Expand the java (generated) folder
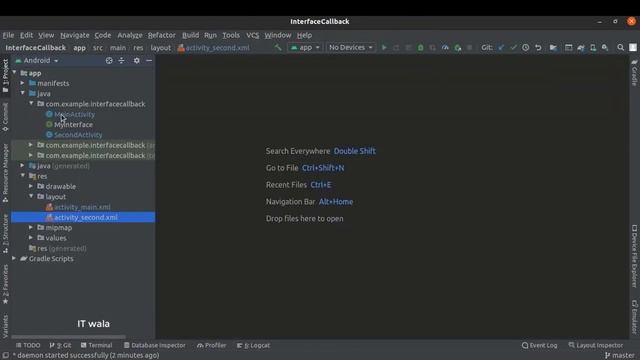This screenshot has width=640, height=360. coord(23,165)
